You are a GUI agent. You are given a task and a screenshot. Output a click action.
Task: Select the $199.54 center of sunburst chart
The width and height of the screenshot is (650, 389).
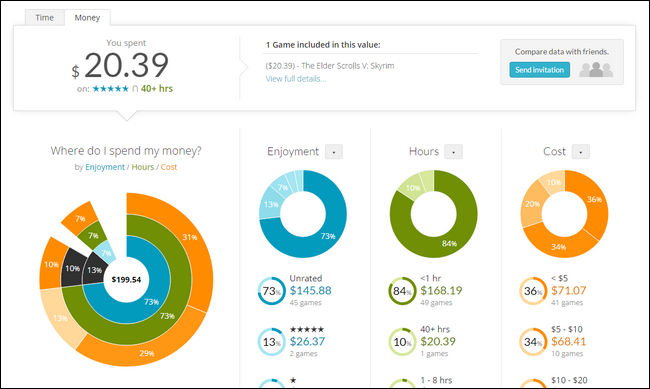[x=126, y=280]
